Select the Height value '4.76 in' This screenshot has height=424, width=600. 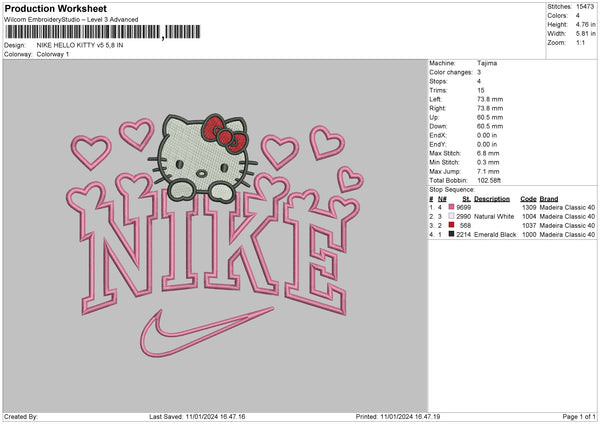tap(585, 24)
